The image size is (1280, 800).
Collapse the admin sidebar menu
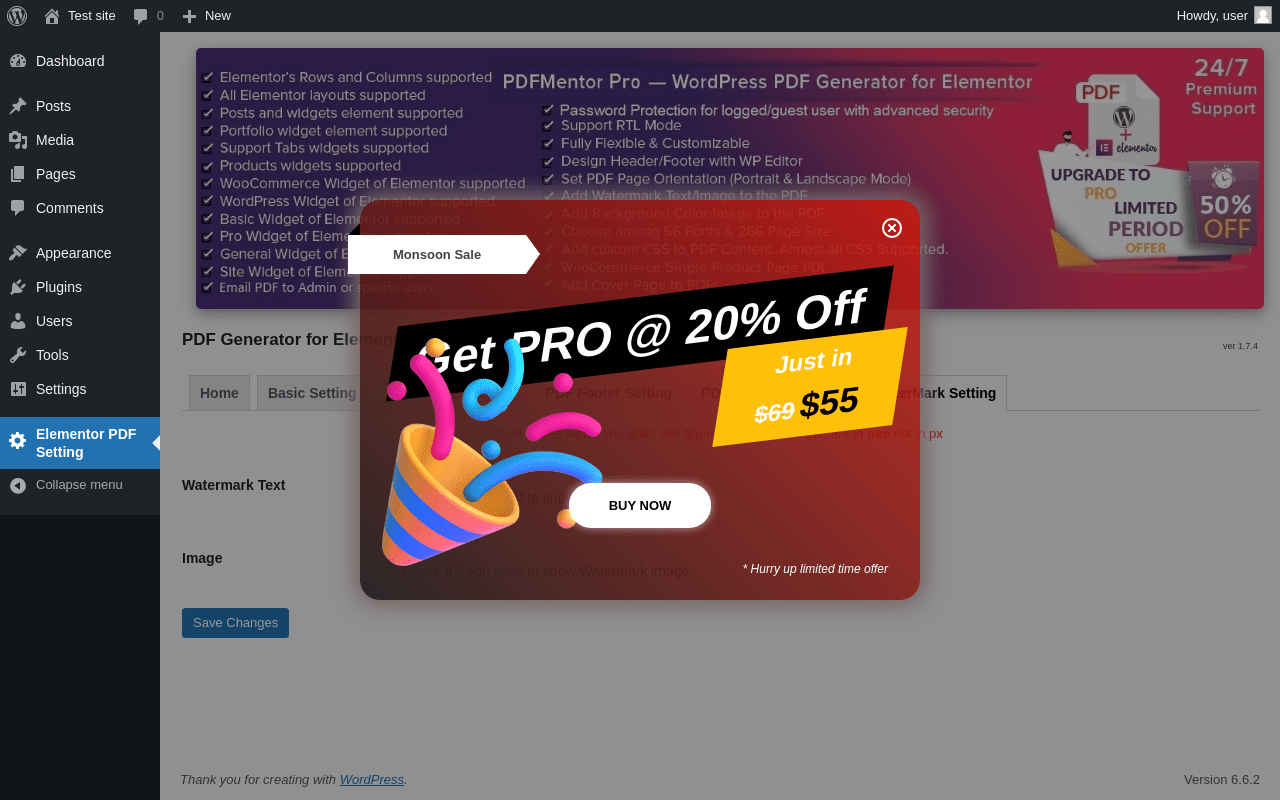pyautogui.click(x=80, y=485)
